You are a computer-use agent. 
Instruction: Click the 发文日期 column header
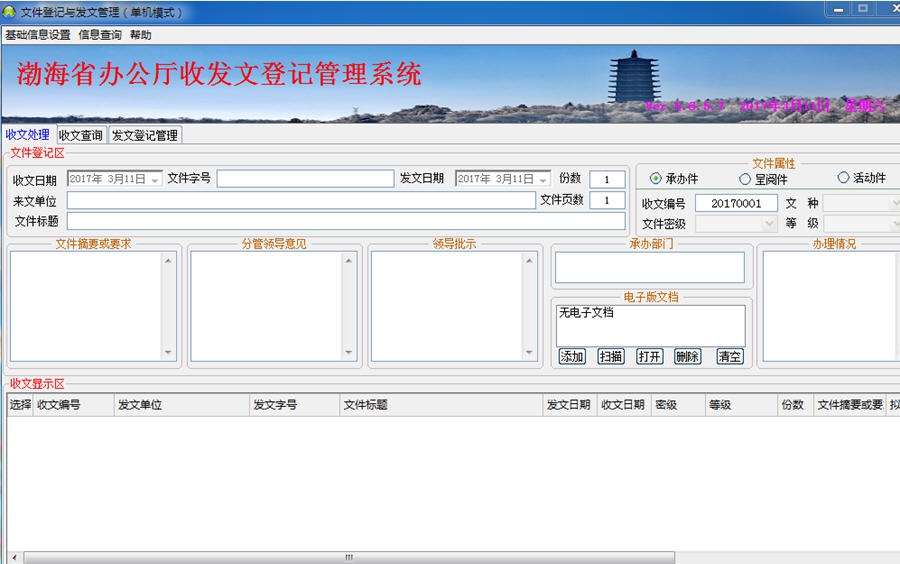click(570, 404)
